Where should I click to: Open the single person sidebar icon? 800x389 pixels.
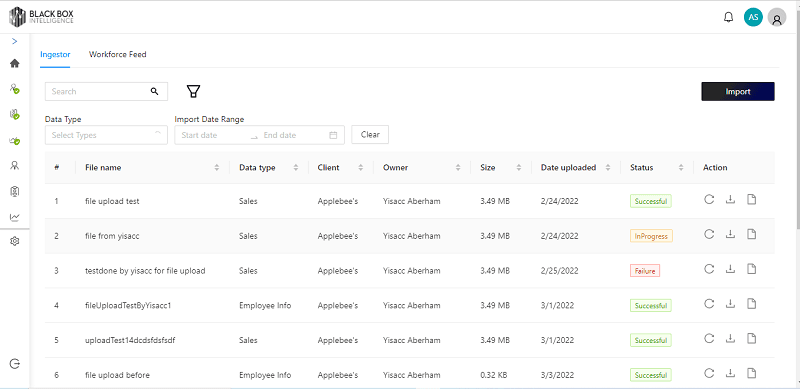point(15,165)
